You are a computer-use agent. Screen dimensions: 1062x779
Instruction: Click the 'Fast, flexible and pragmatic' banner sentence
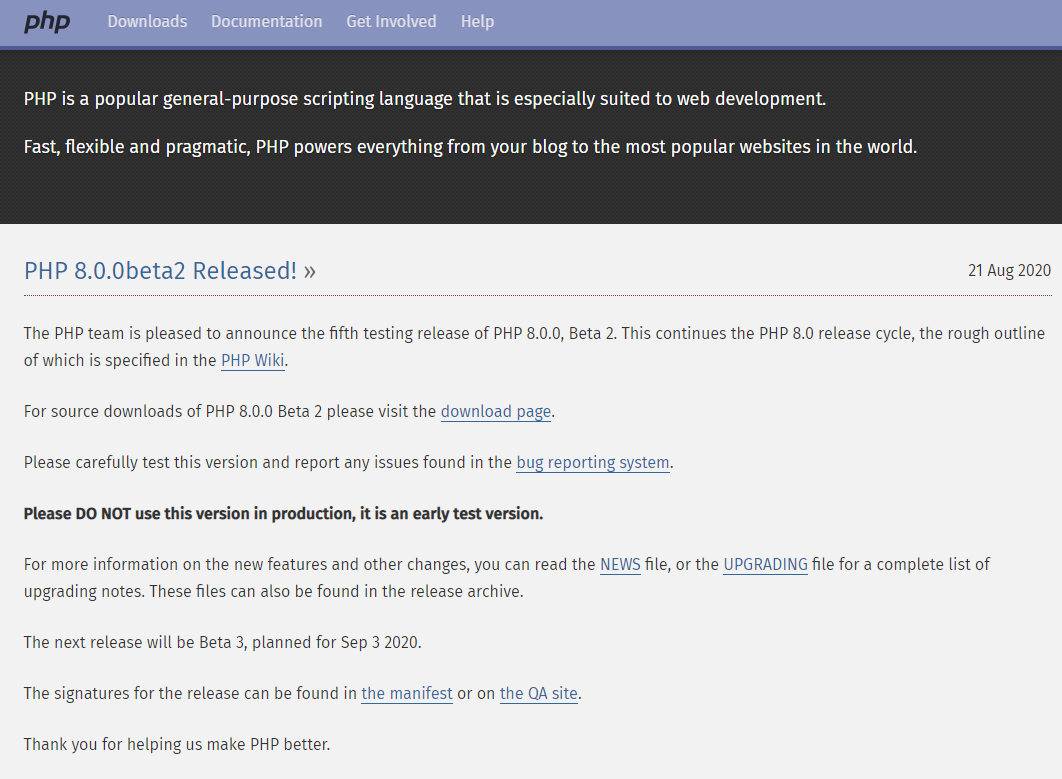470,147
